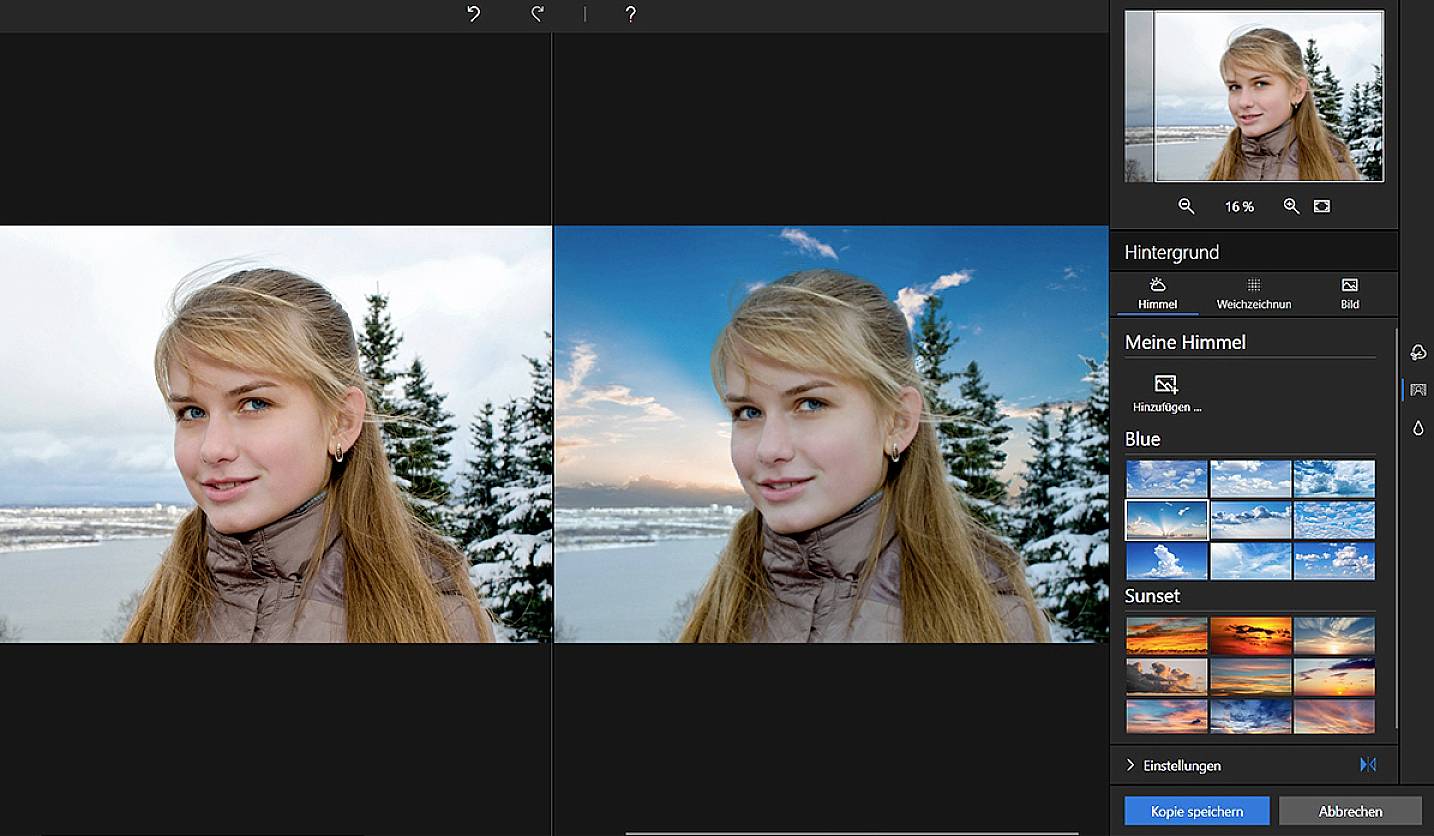
Task: Open Help via the question mark icon
Action: point(630,14)
